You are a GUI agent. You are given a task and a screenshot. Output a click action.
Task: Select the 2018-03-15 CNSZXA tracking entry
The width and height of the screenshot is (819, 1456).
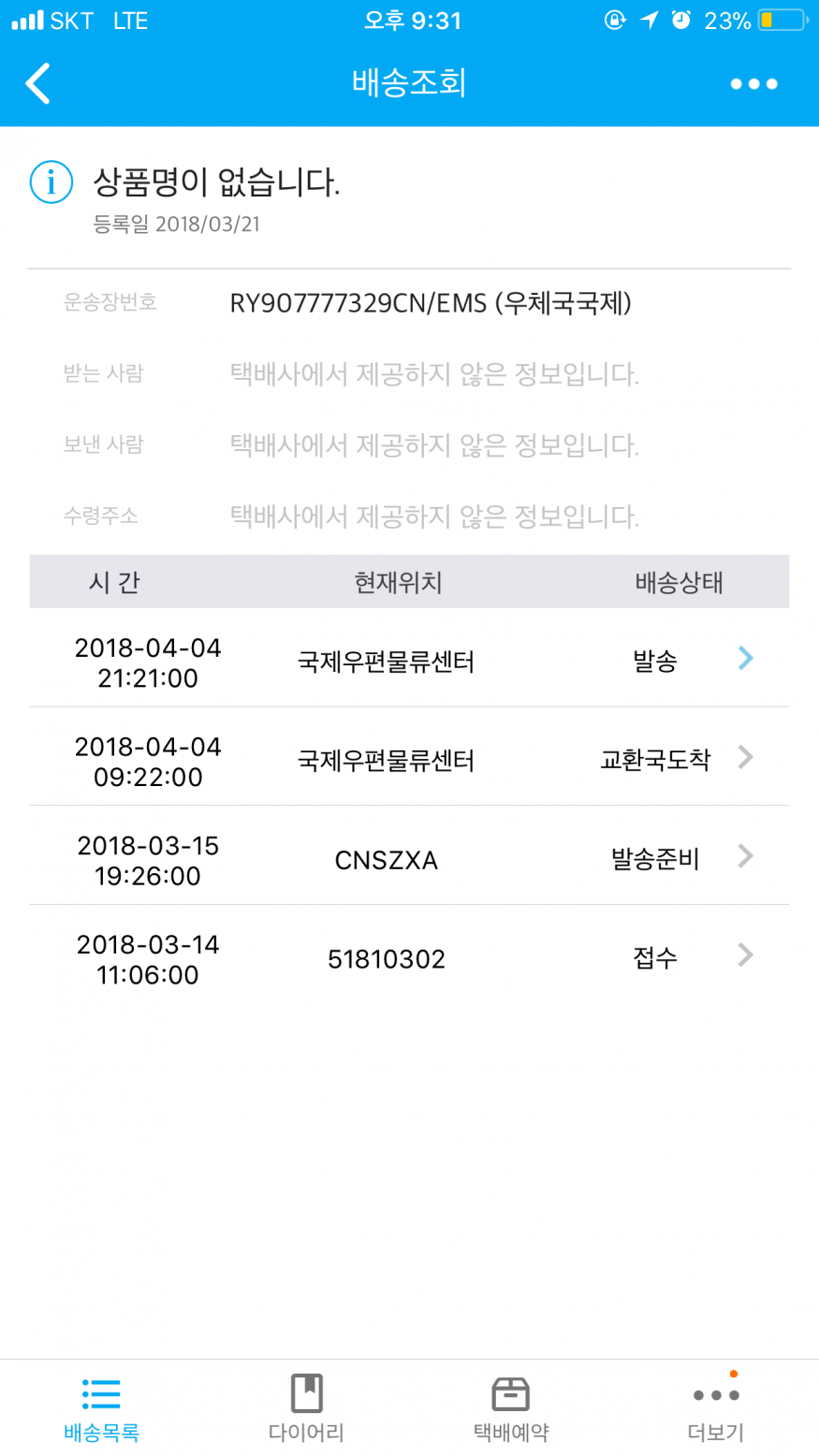click(386, 860)
